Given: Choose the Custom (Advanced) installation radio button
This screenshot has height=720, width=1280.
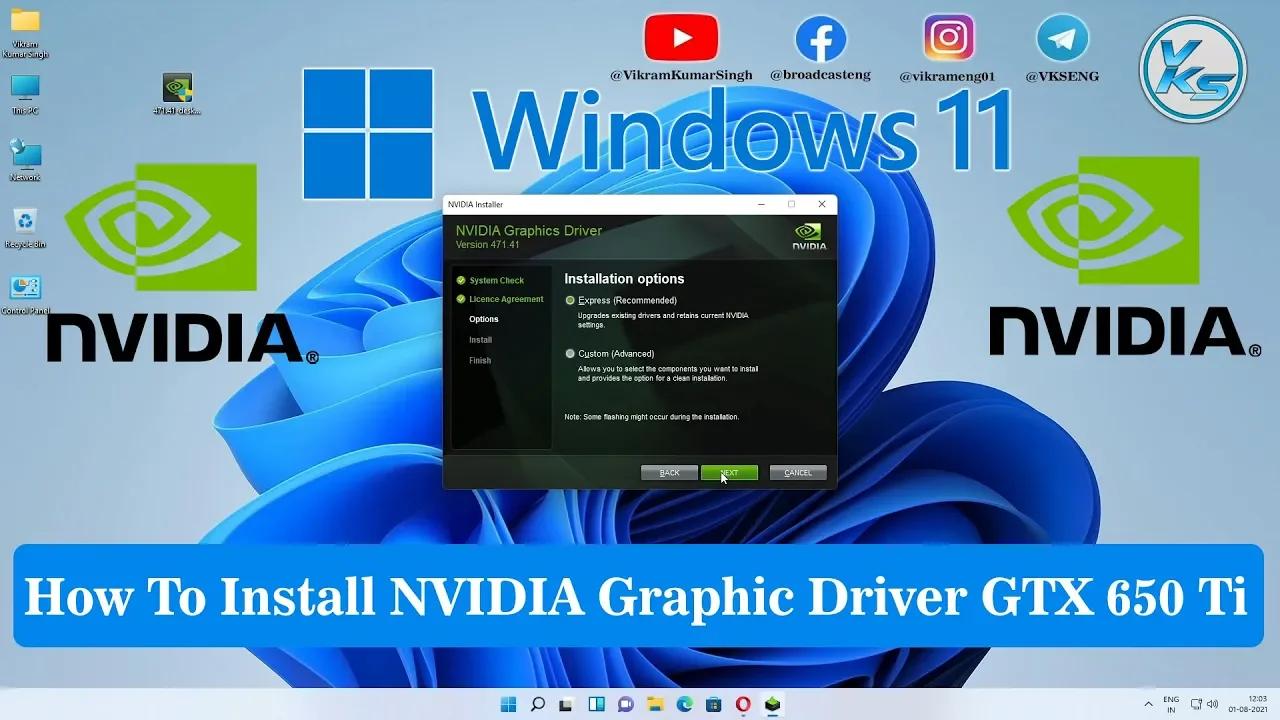Looking at the screenshot, I should (x=571, y=353).
